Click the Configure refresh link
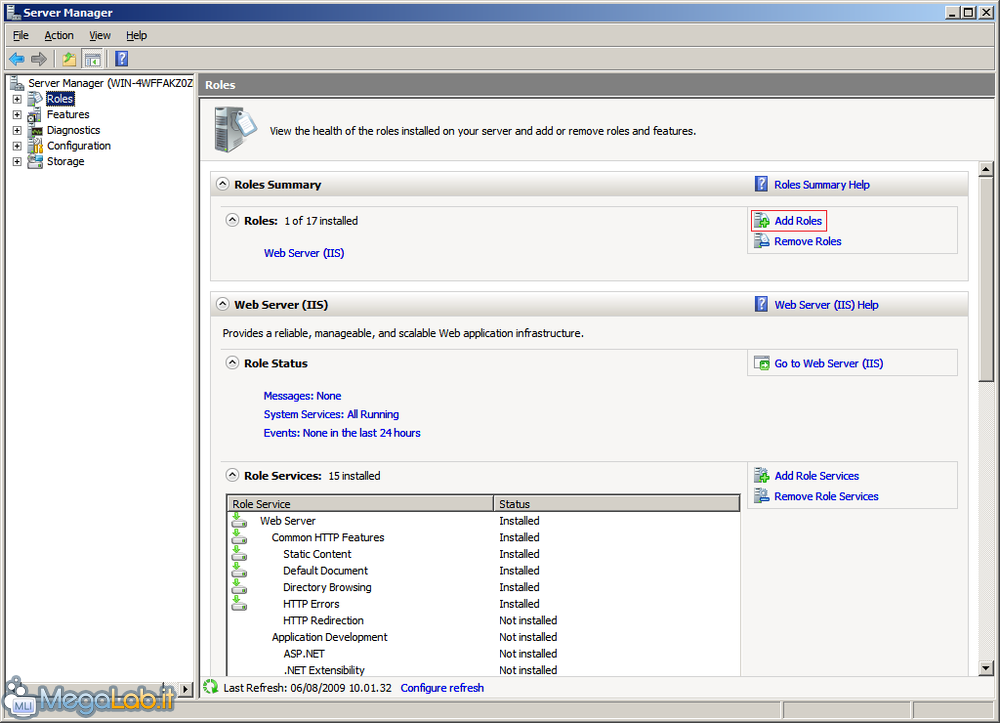 442,687
